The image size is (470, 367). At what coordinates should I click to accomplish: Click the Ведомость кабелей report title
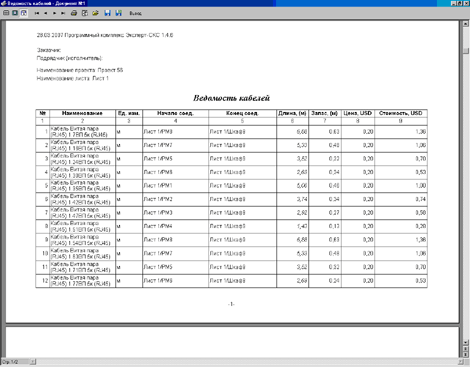point(231,98)
